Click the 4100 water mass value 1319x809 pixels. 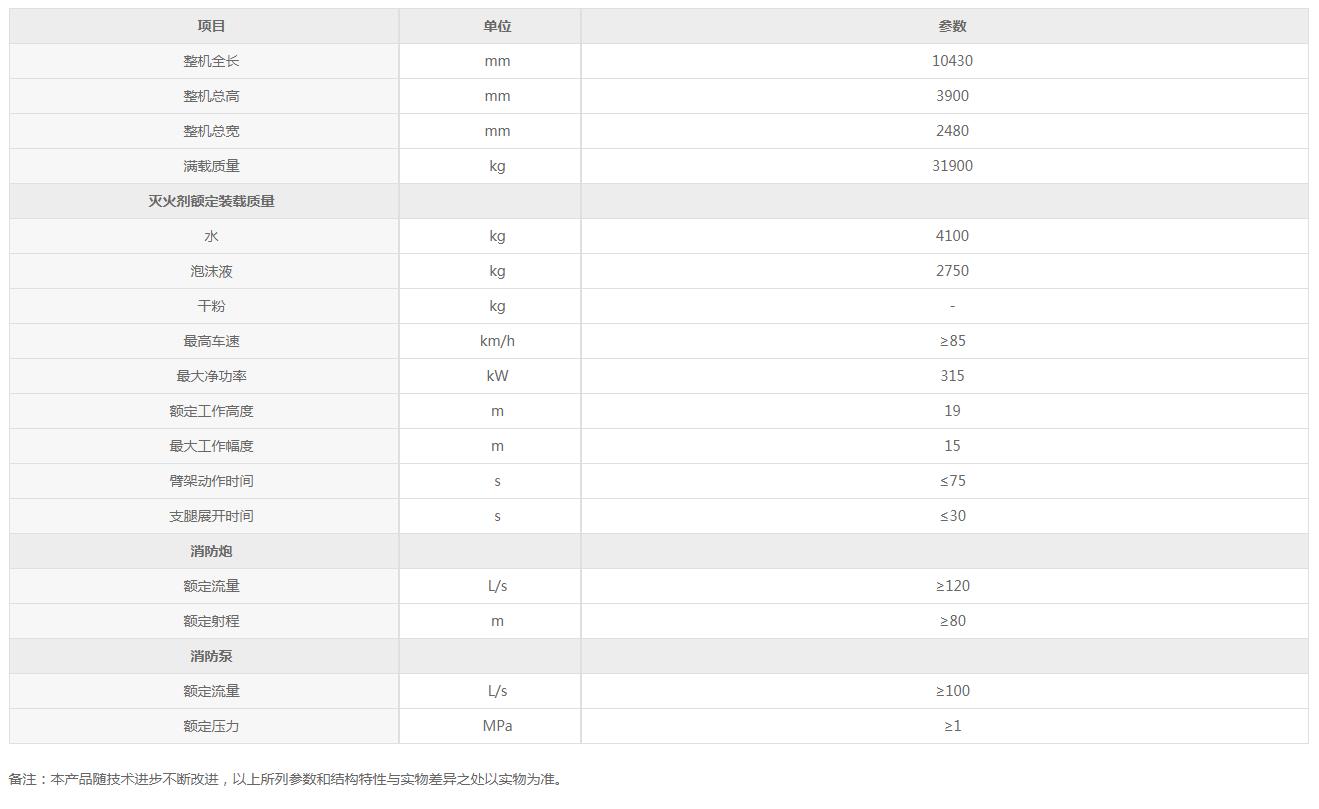952,236
